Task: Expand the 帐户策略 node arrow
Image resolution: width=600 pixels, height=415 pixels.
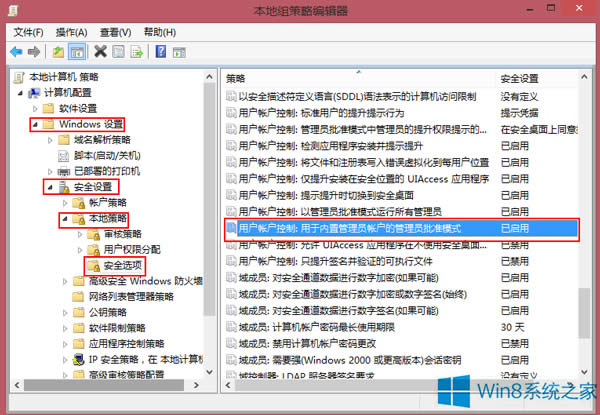Action: [x=65, y=203]
